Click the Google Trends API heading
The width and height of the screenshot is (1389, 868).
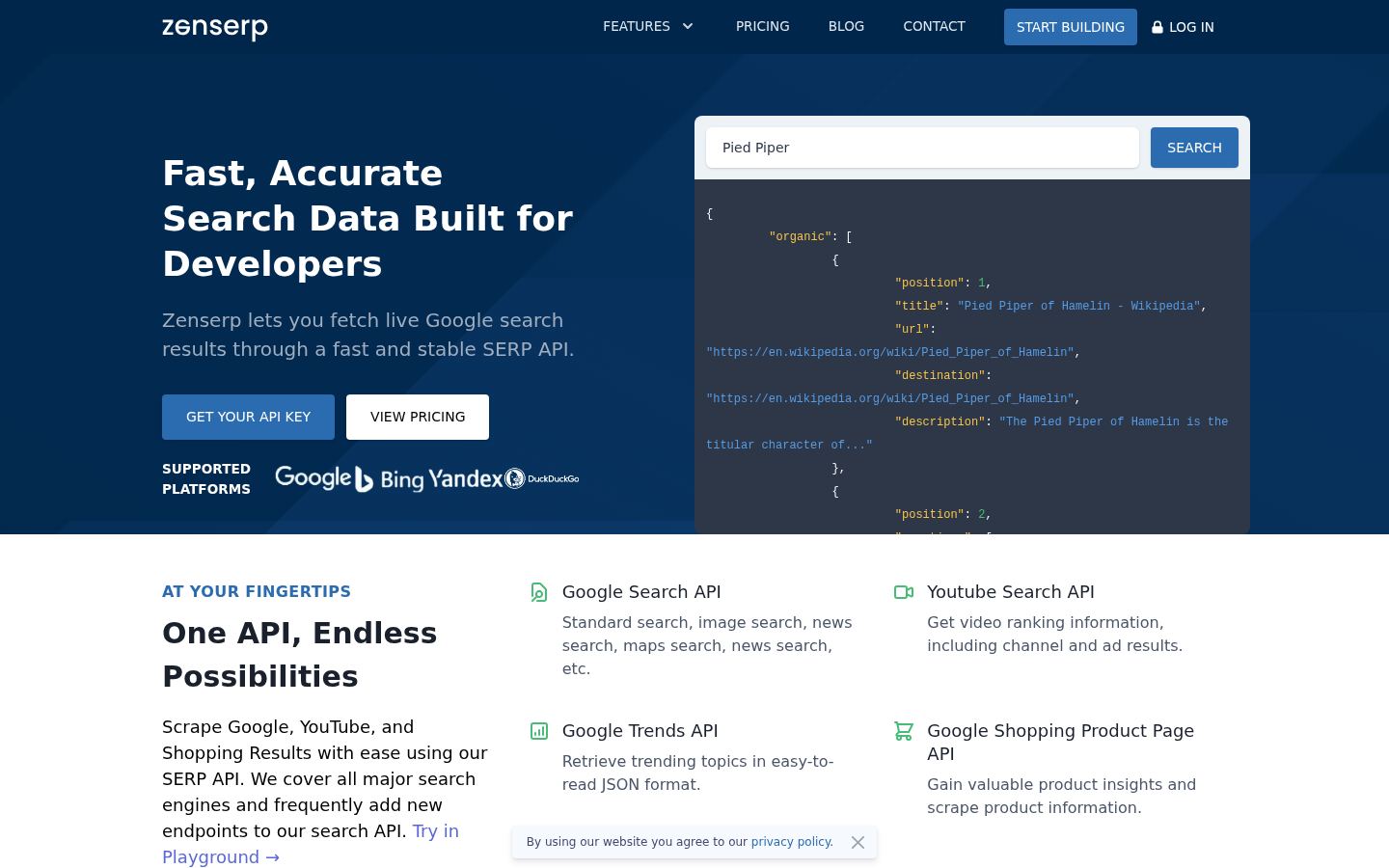coord(640,731)
